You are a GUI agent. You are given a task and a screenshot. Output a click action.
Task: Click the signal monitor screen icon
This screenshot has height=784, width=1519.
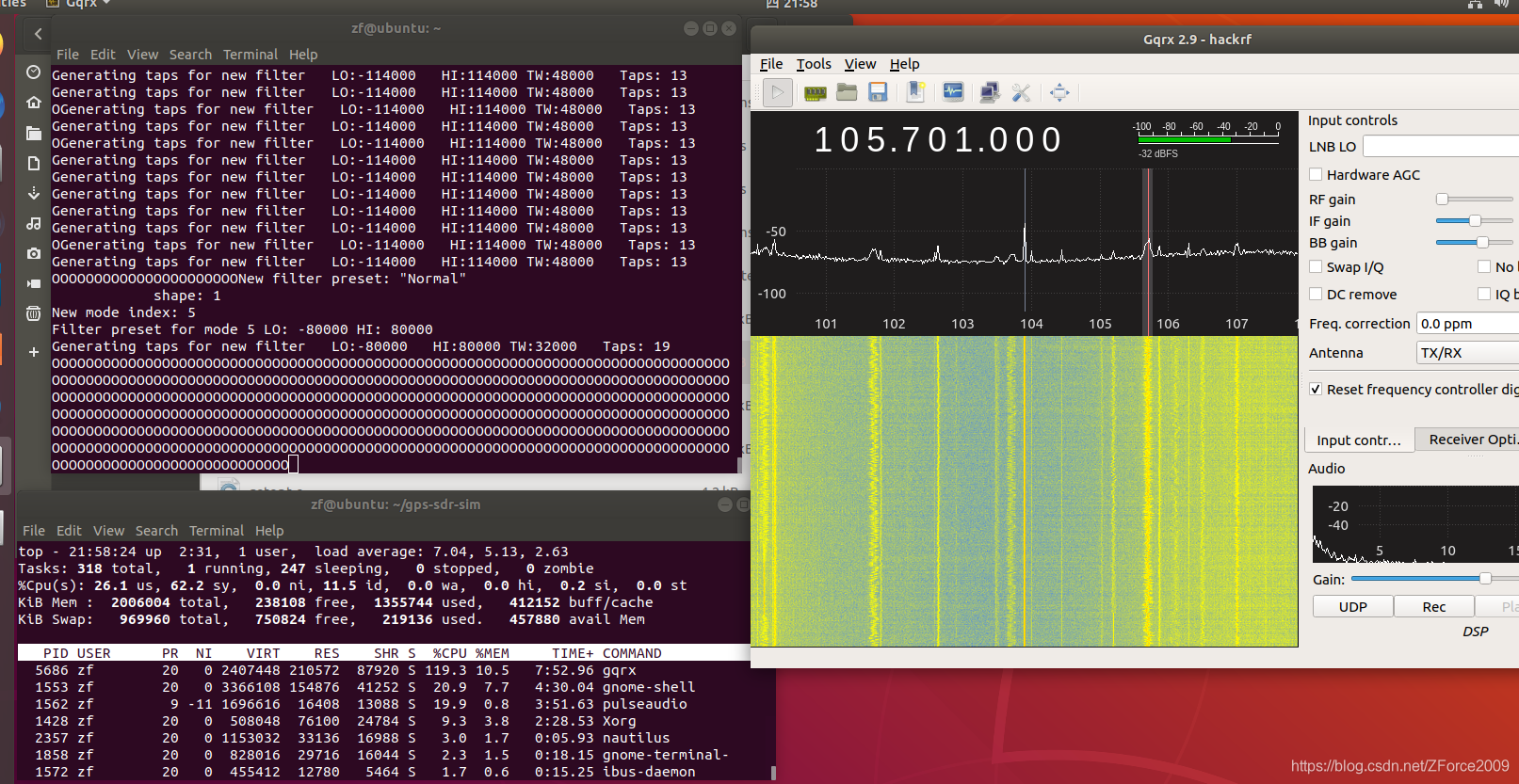(953, 92)
